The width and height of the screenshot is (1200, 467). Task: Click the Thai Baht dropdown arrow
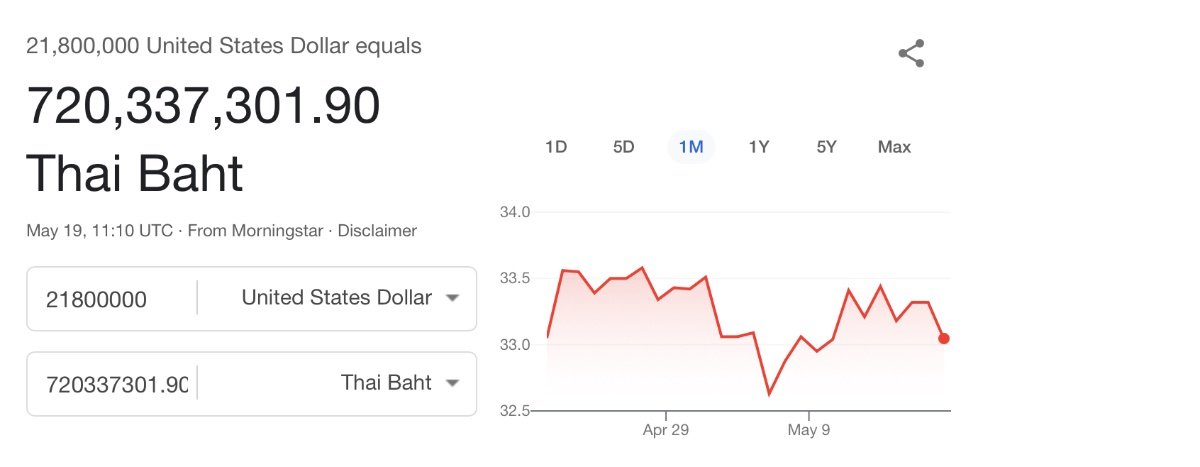click(x=452, y=383)
